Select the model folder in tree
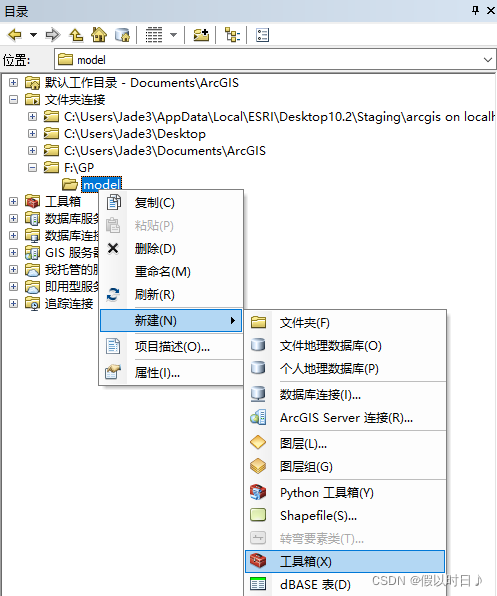Screen dimensions: 497x596 (101, 185)
